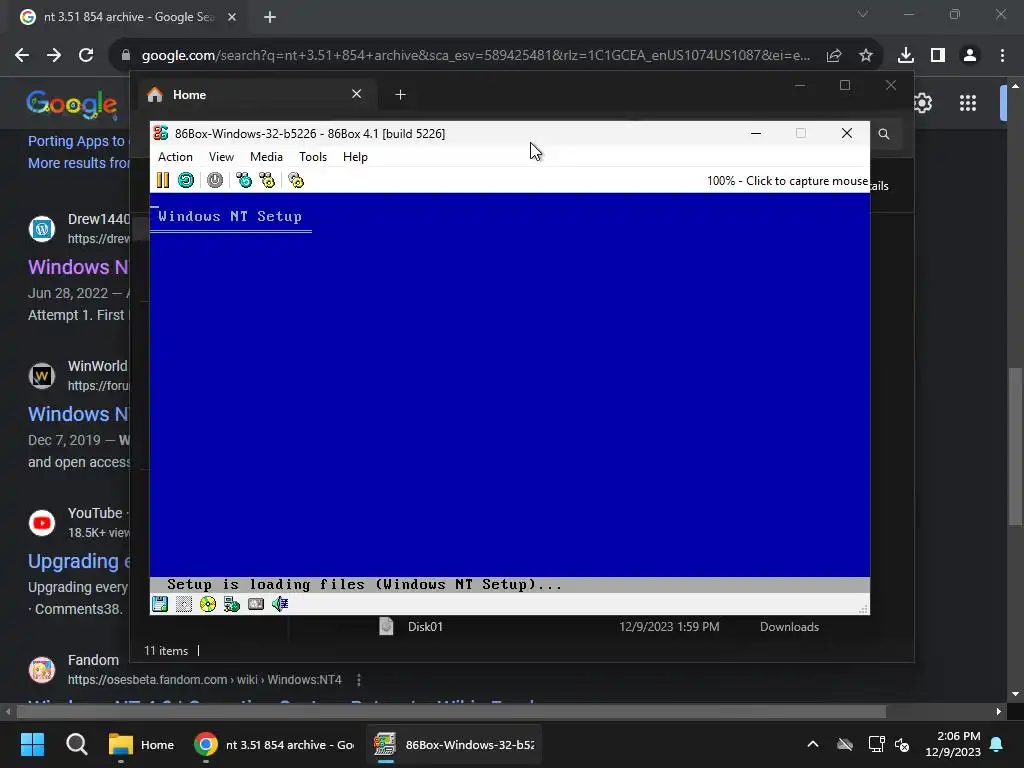Click the dimmed second floppy drive status icon
Viewport: 1024px width, 768px height.
point(184,604)
